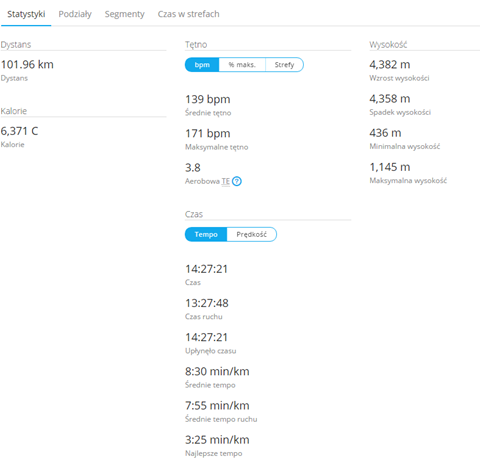Click the 13:27:48 moving time value
Screen dimensions: 480x465
coord(207,303)
